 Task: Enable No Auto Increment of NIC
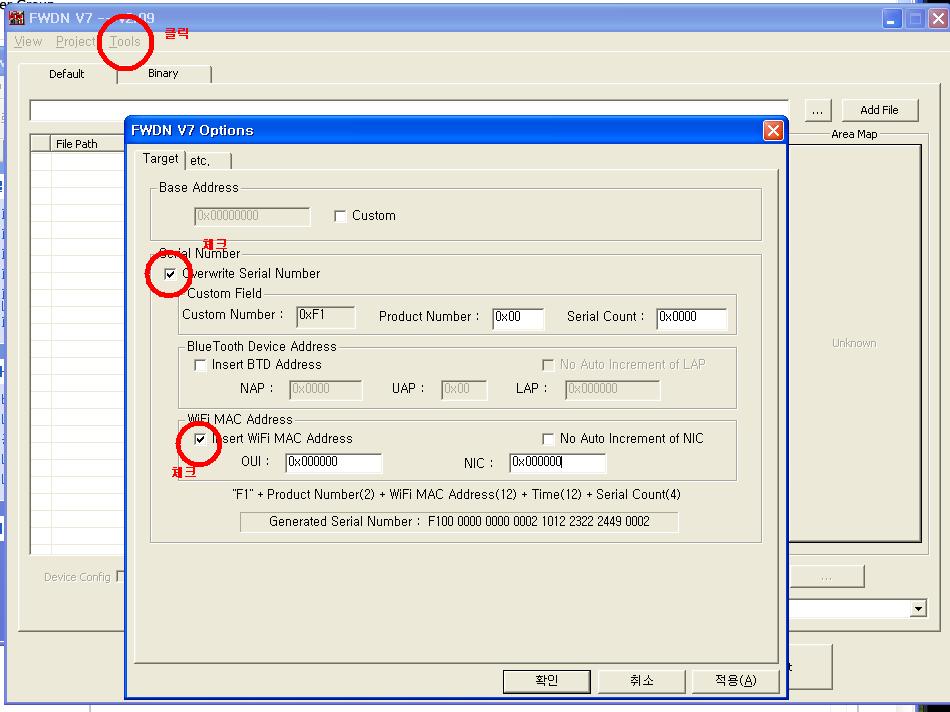[x=548, y=439]
